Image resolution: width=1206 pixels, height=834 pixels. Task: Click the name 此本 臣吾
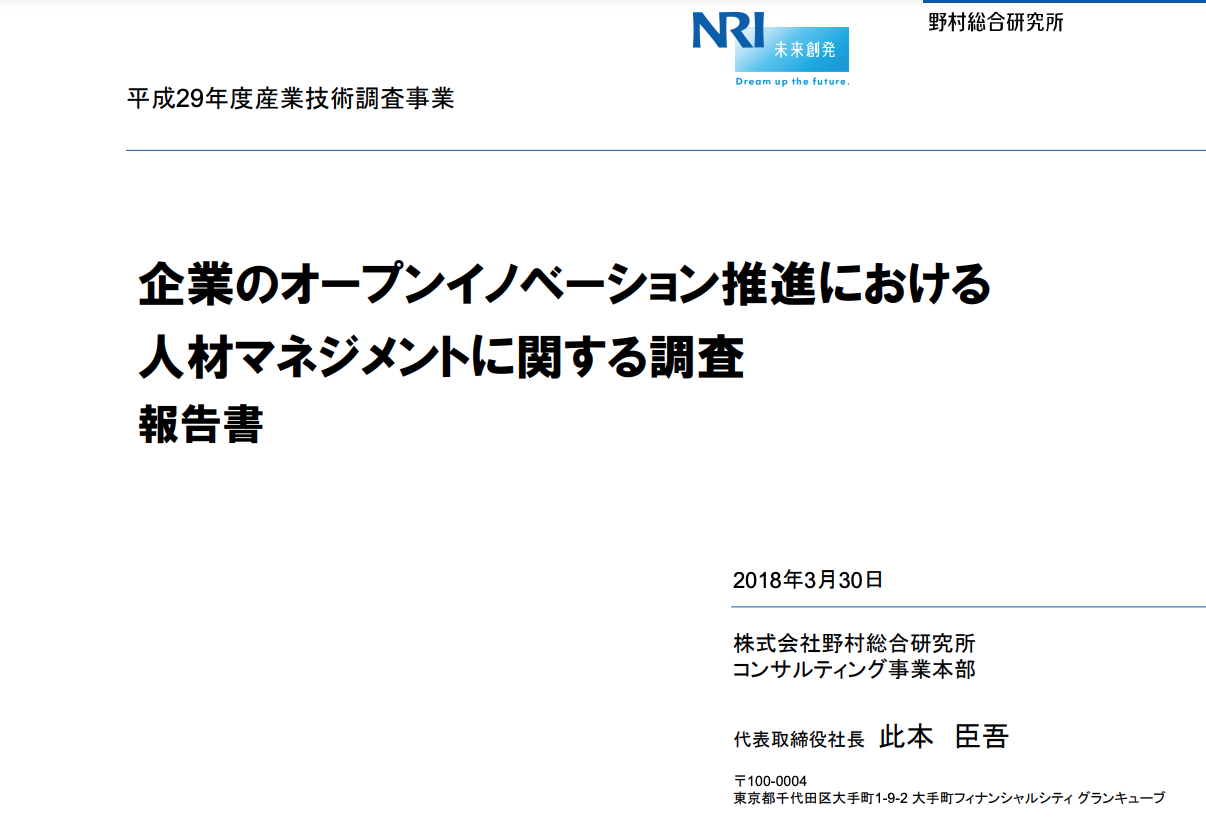coord(944,738)
